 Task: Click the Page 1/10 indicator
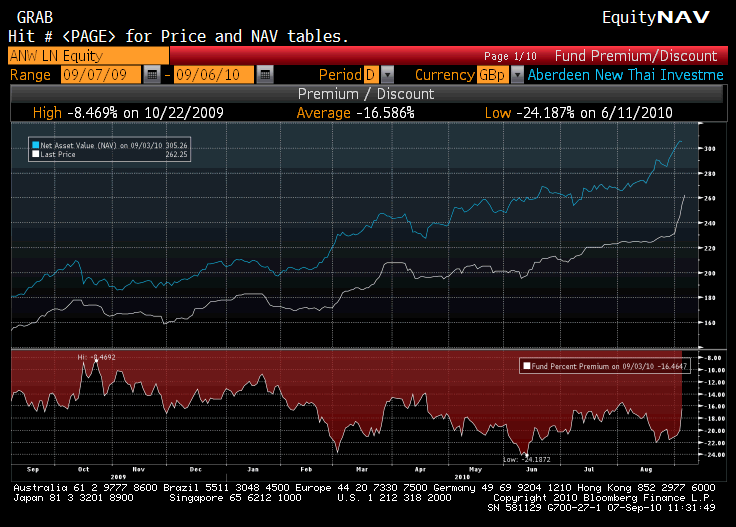click(x=511, y=57)
